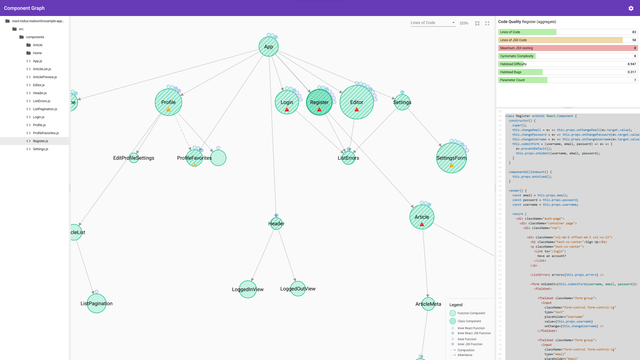Open ProfileFavorites.js in the file tree
The width and height of the screenshot is (640, 360).
[x=42, y=133]
